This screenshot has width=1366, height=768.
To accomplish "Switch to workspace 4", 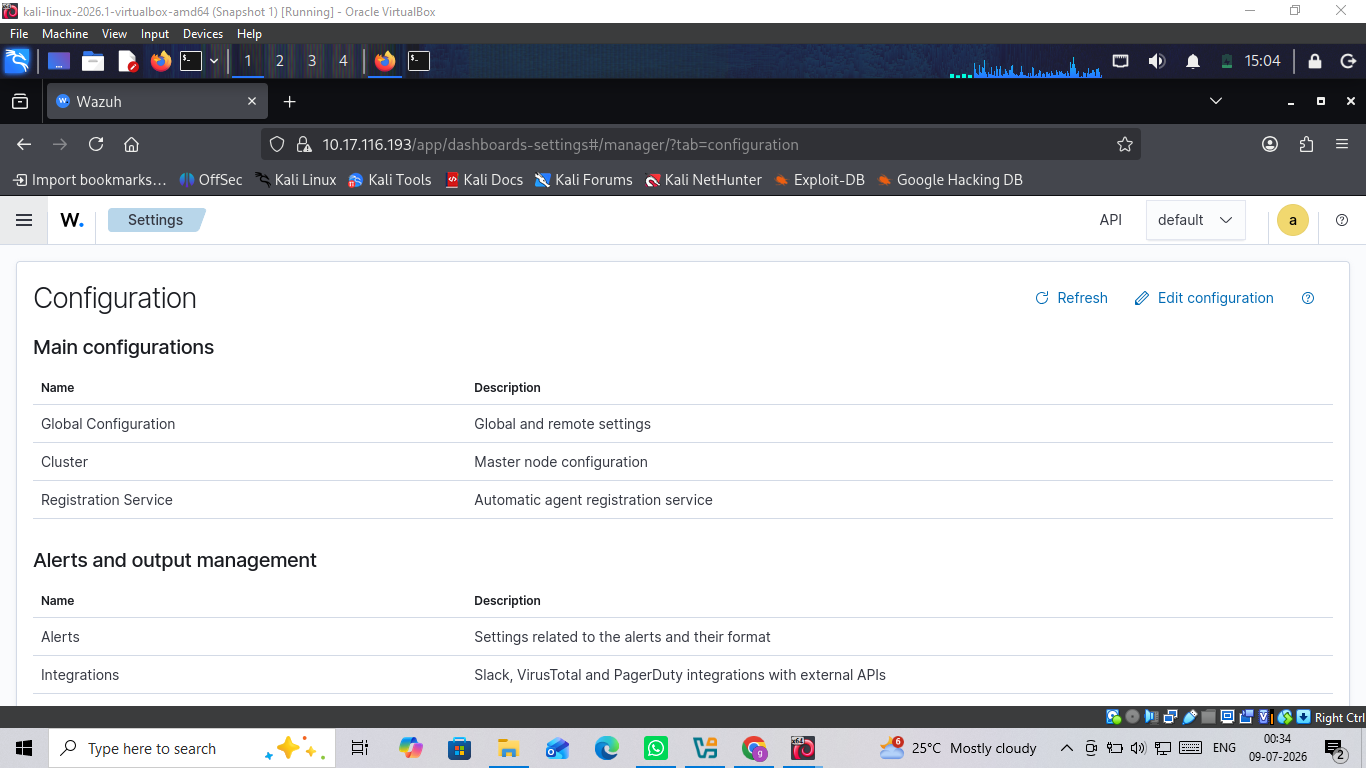I will [x=343, y=61].
